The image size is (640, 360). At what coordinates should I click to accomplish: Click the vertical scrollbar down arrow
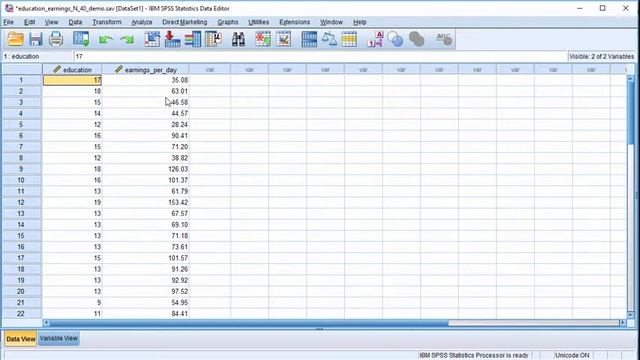pyautogui.click(x=631, y=315)
